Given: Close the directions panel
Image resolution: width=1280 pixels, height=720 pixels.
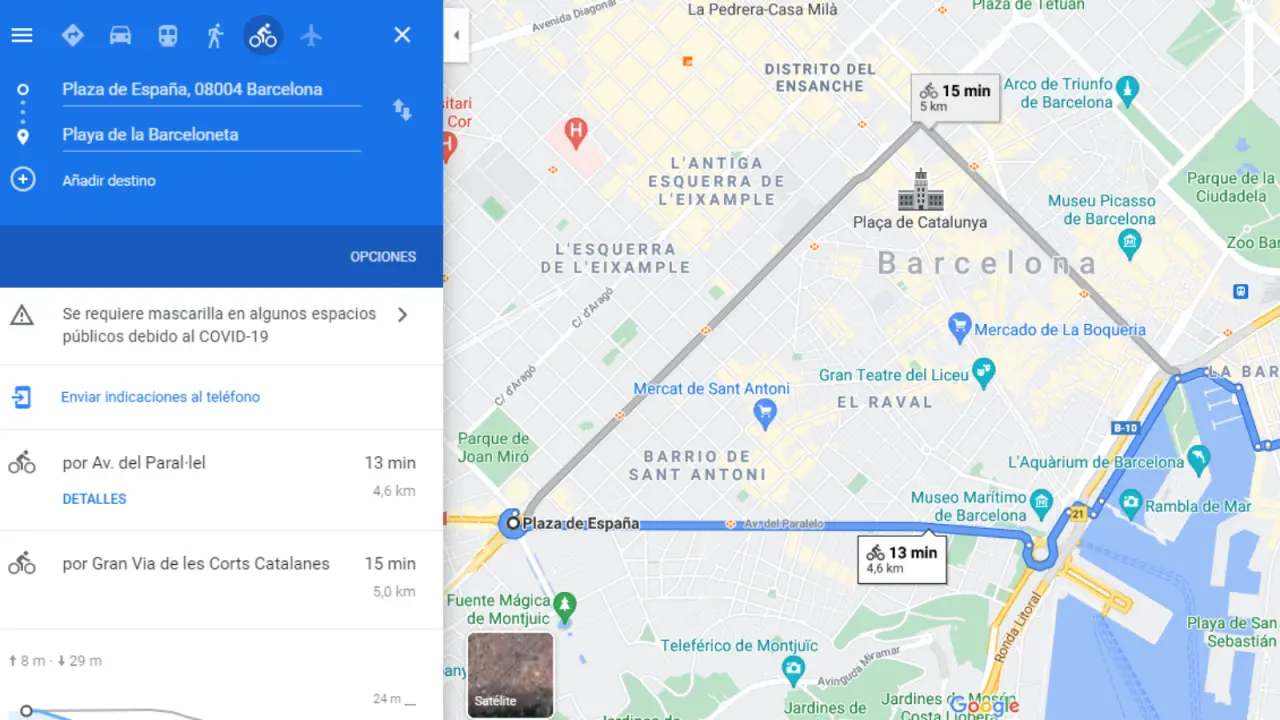Looking at the screenshot, I should coord(402,35).
